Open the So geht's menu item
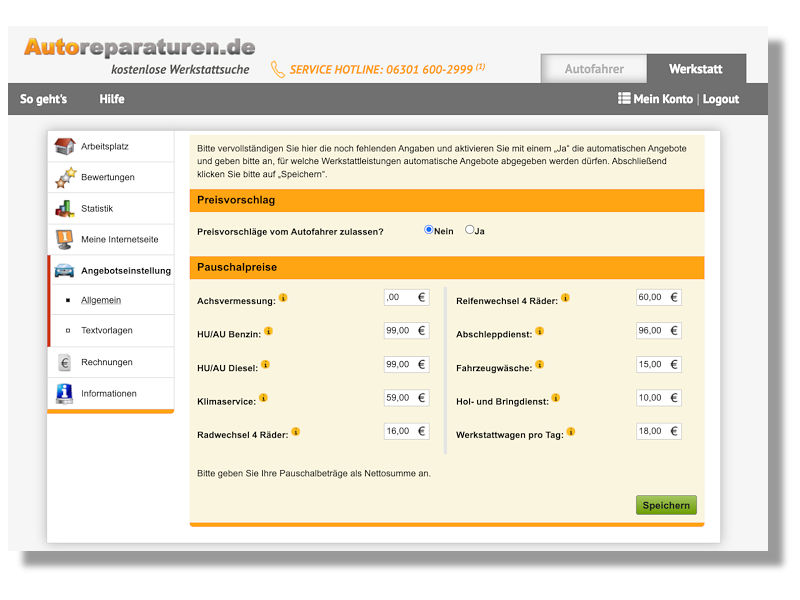 click(x=43, y=99)
